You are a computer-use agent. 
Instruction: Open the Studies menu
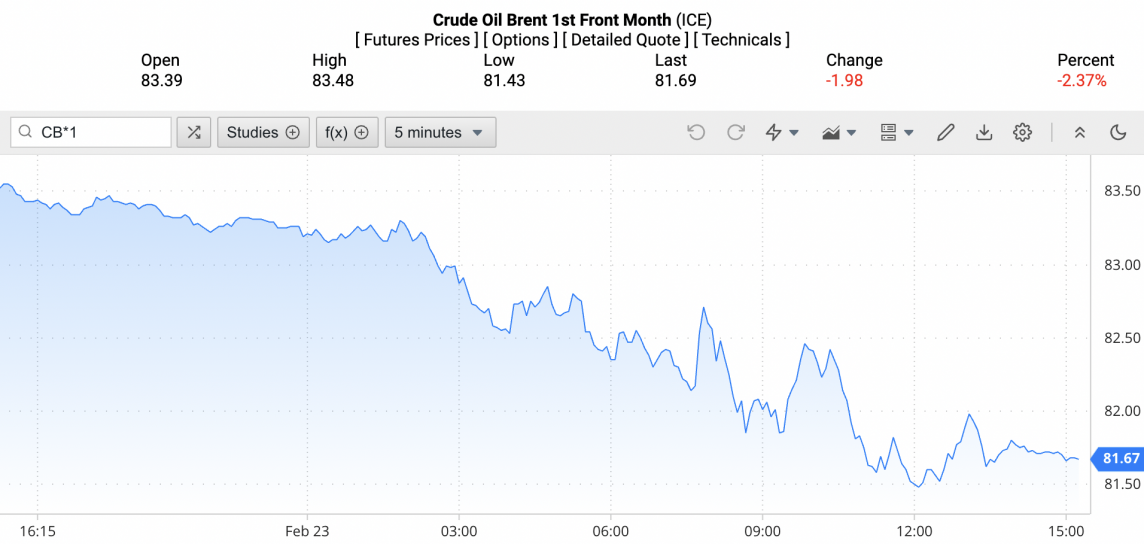tap(263, 132)
